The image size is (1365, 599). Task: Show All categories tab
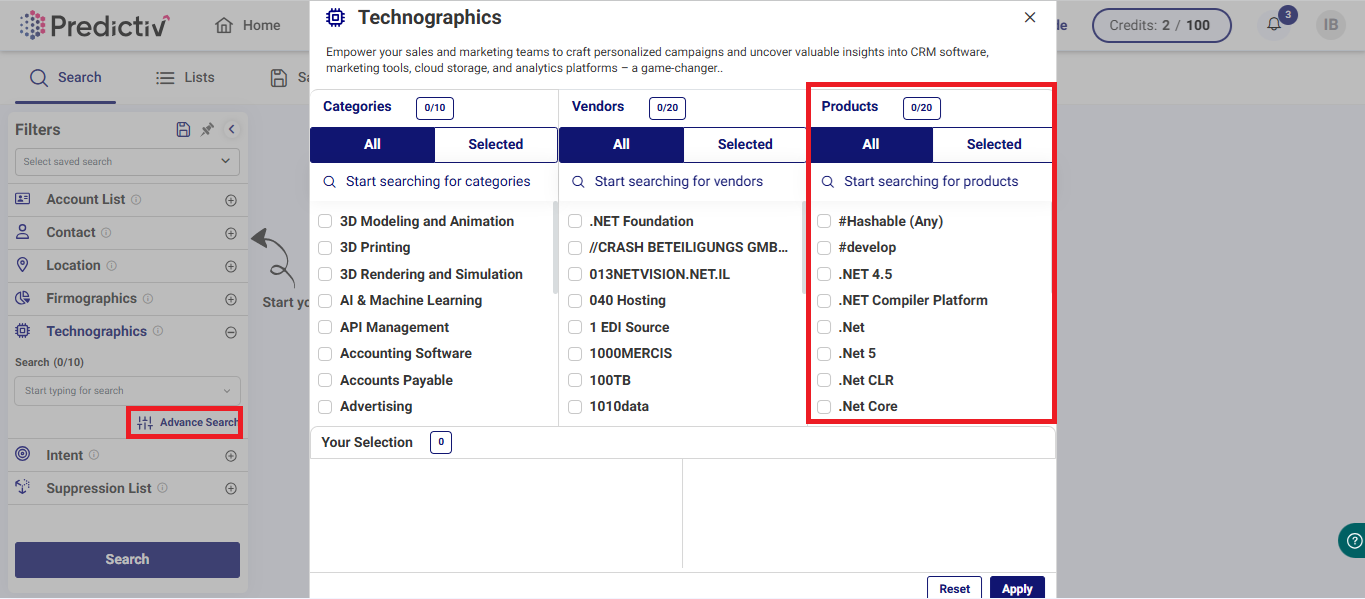point(372,144)
